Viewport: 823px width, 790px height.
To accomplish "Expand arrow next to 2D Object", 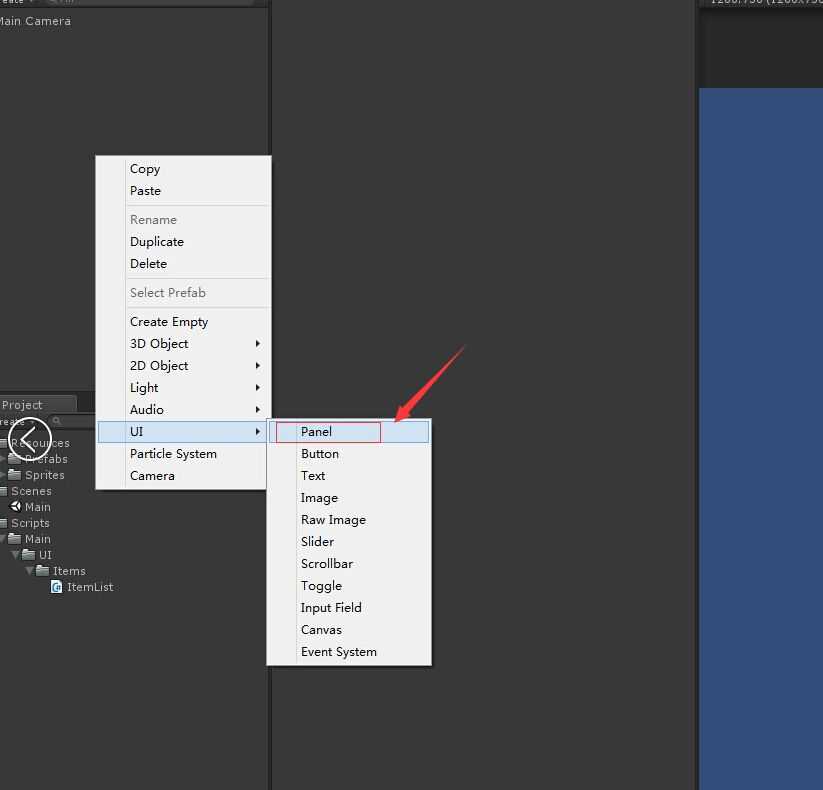I will (x=258, y=366).
